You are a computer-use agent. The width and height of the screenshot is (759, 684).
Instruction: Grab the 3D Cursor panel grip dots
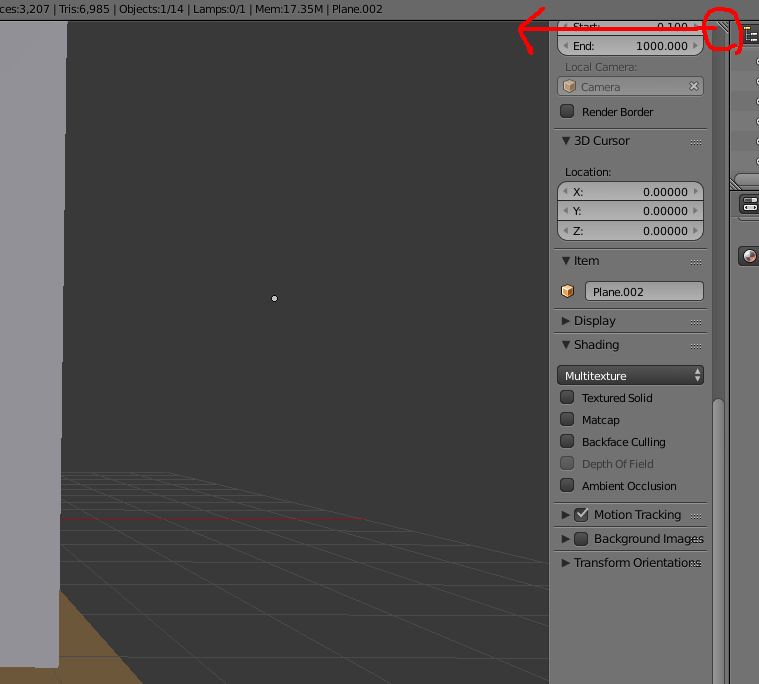click(x=696, y=142)
